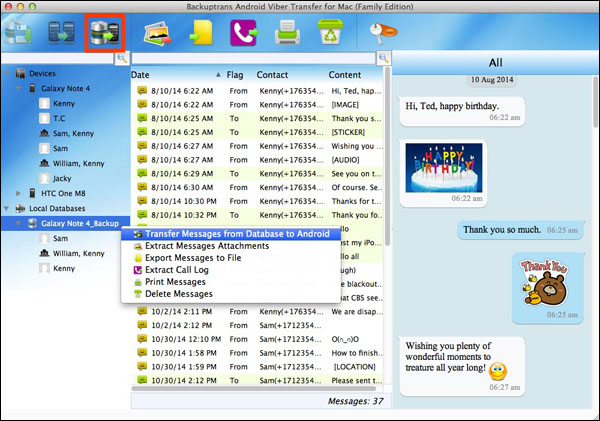The image size is (600, 421).
Task: Click the Backup Messages toolbar icon
Action: (18, 32)
